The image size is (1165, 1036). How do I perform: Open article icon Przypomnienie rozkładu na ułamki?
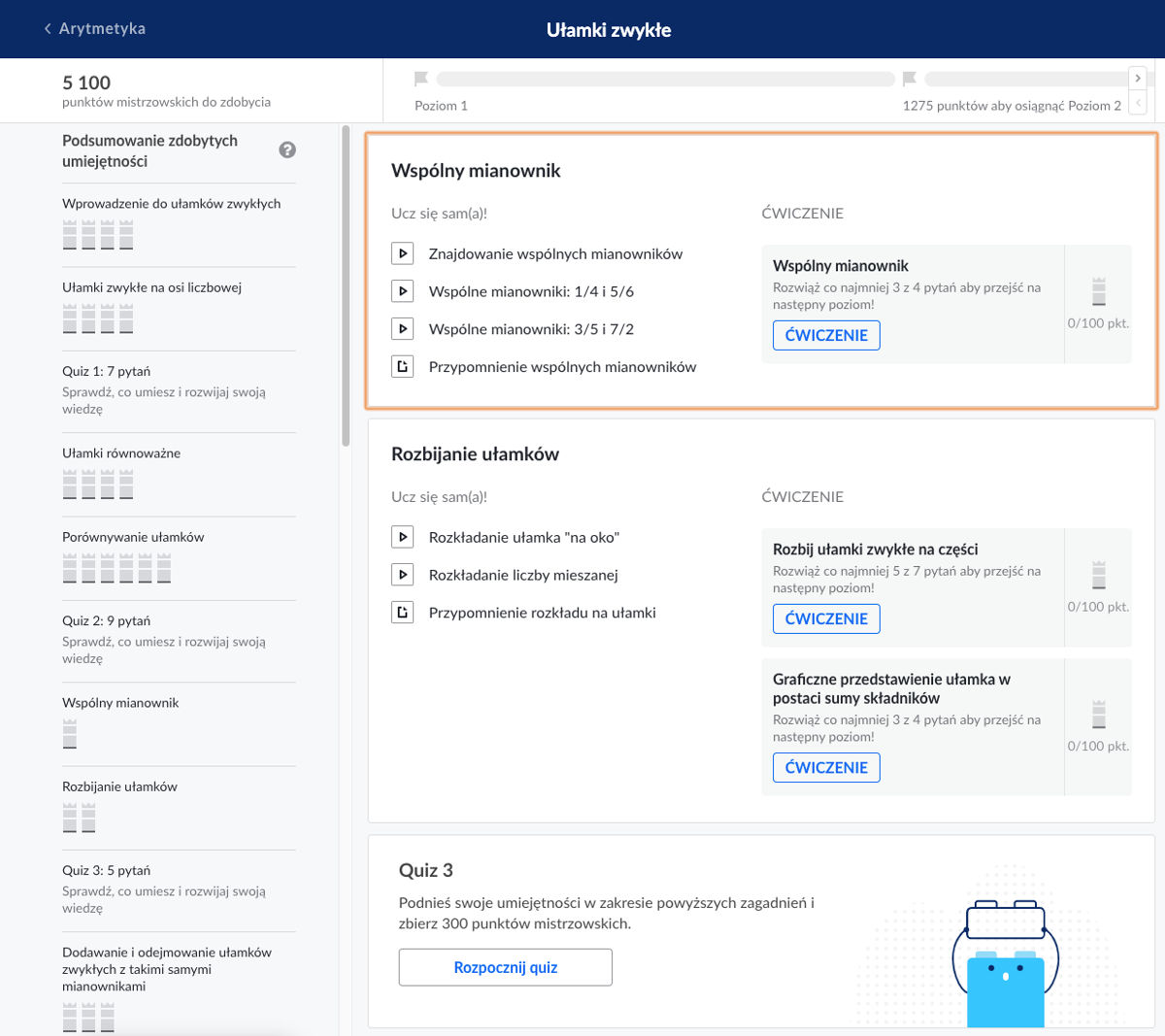pyautogui.click(x=402, y=613)
